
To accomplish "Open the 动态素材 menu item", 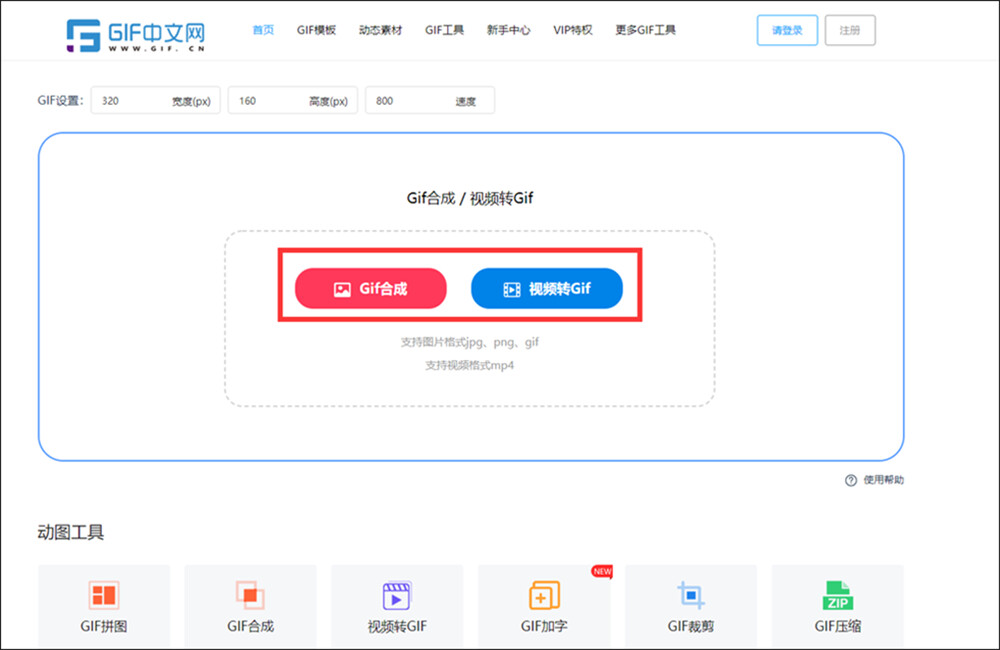I will point(380,30).
